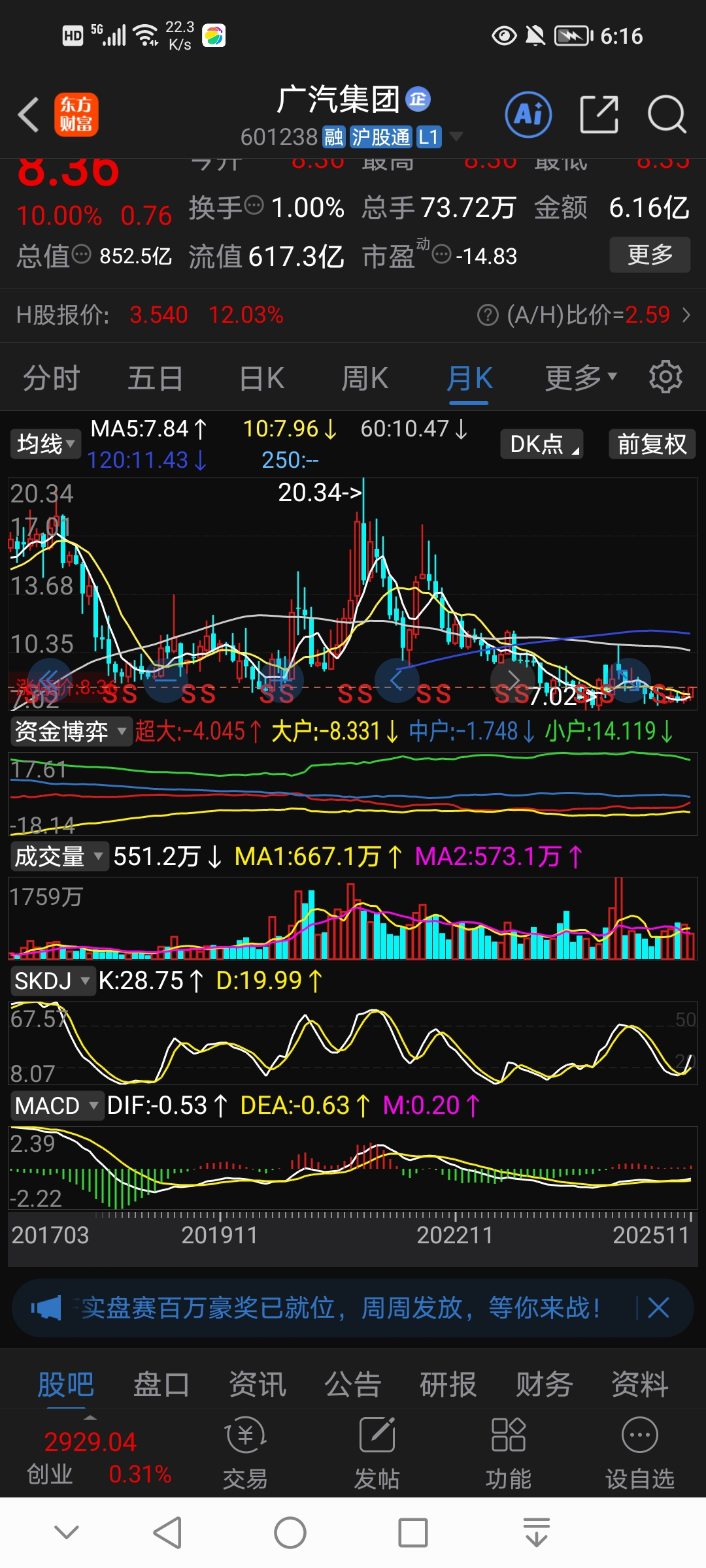Tap the 201911 date marker on timeline

[x=220, y=1235]
